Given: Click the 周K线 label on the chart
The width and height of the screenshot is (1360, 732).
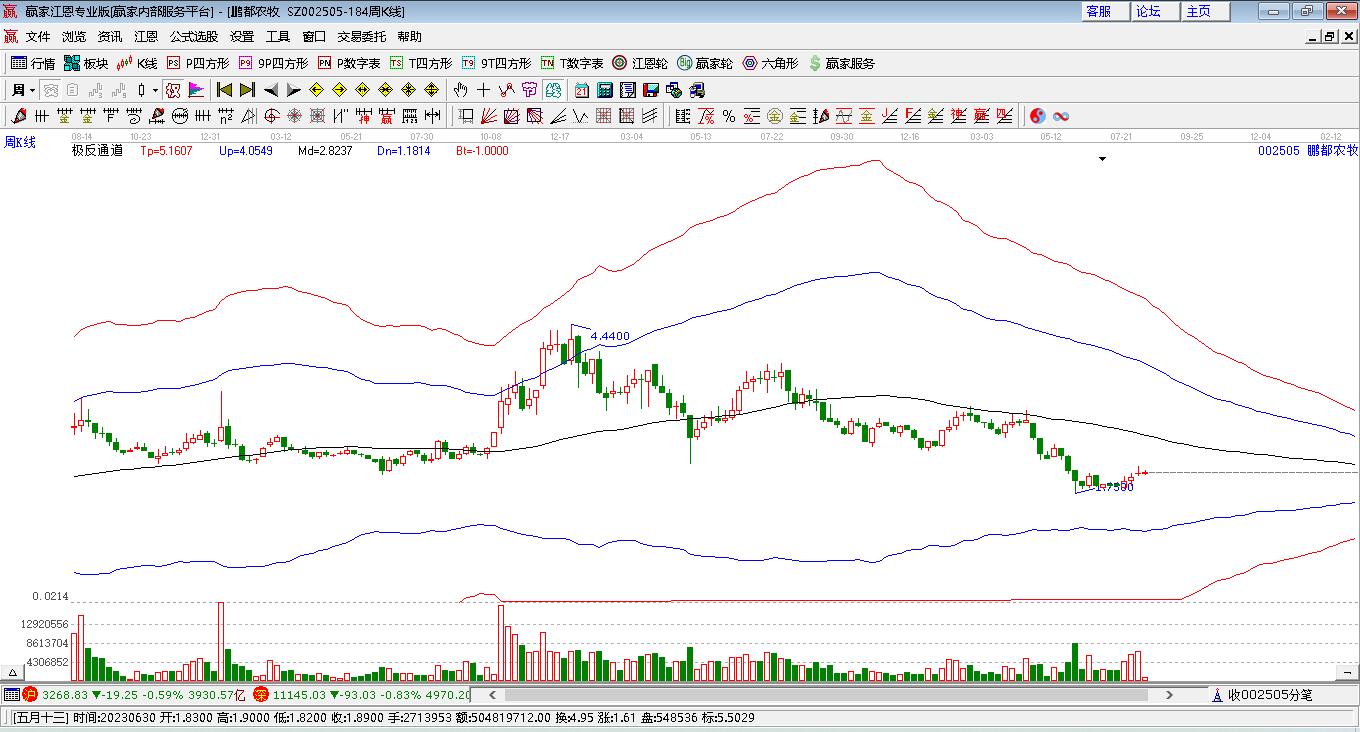Looking at the screenshot, I should pos(20,142).
